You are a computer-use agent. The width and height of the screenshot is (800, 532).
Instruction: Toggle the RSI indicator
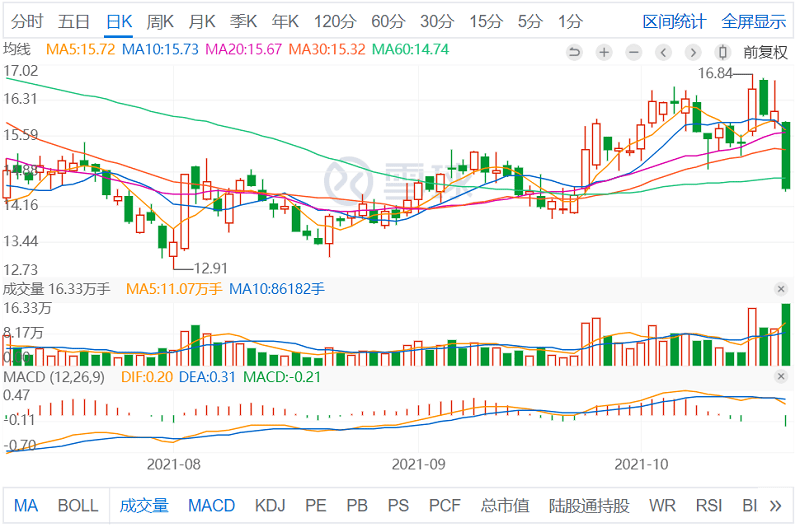click(x=709, y=505)
